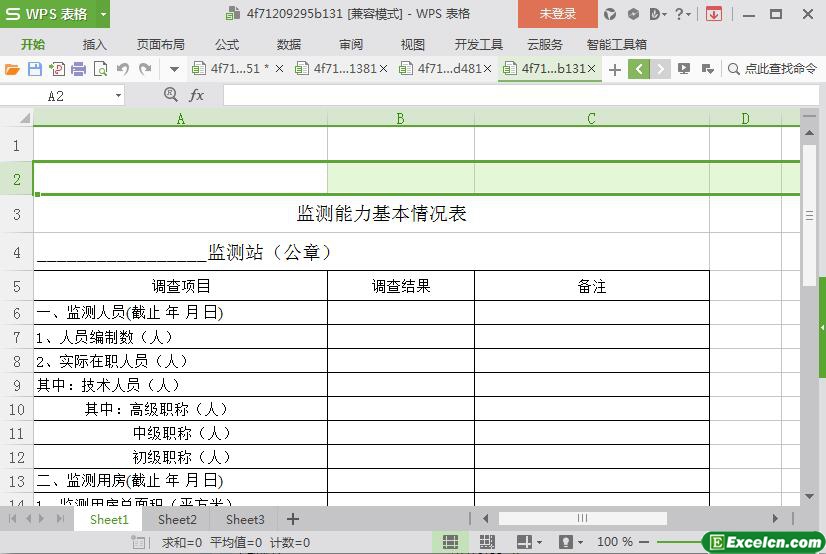This screenshot has width=826, height=554.
Task: Open the 开始 ribbon tab
Action: [33, 44]
